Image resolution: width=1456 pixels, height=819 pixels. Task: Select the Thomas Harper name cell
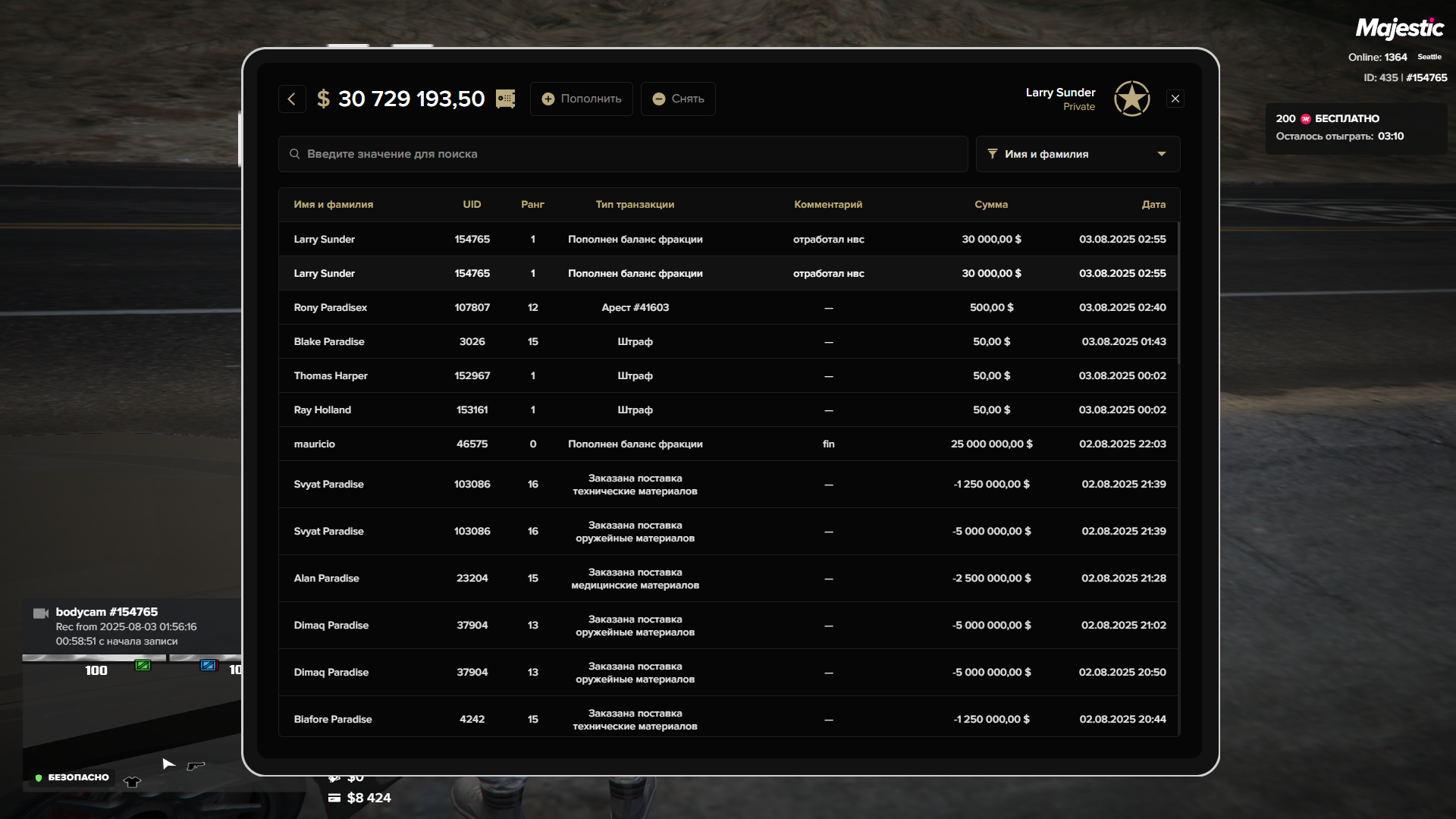pyautogui.click(x=331, y=376)
